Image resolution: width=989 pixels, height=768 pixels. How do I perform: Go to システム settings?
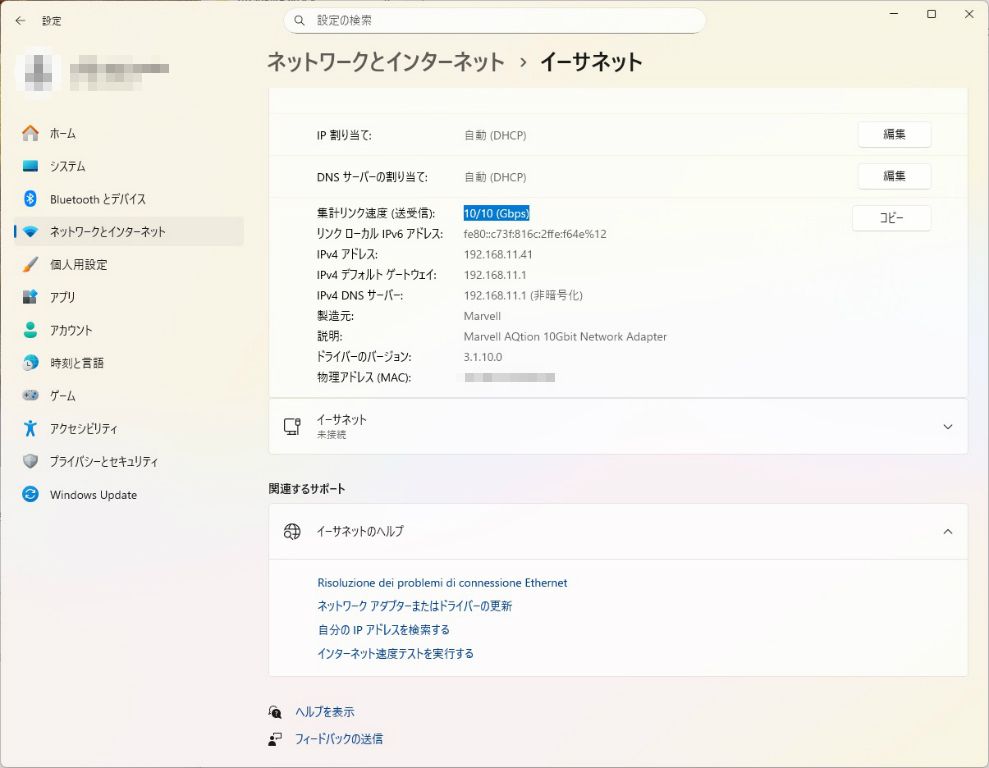click(129, 166)
